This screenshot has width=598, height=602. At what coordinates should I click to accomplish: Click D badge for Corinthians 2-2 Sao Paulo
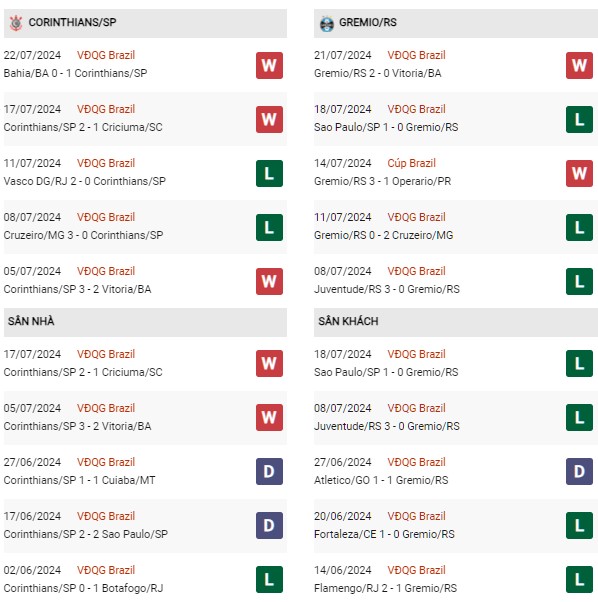click(269, 526)
